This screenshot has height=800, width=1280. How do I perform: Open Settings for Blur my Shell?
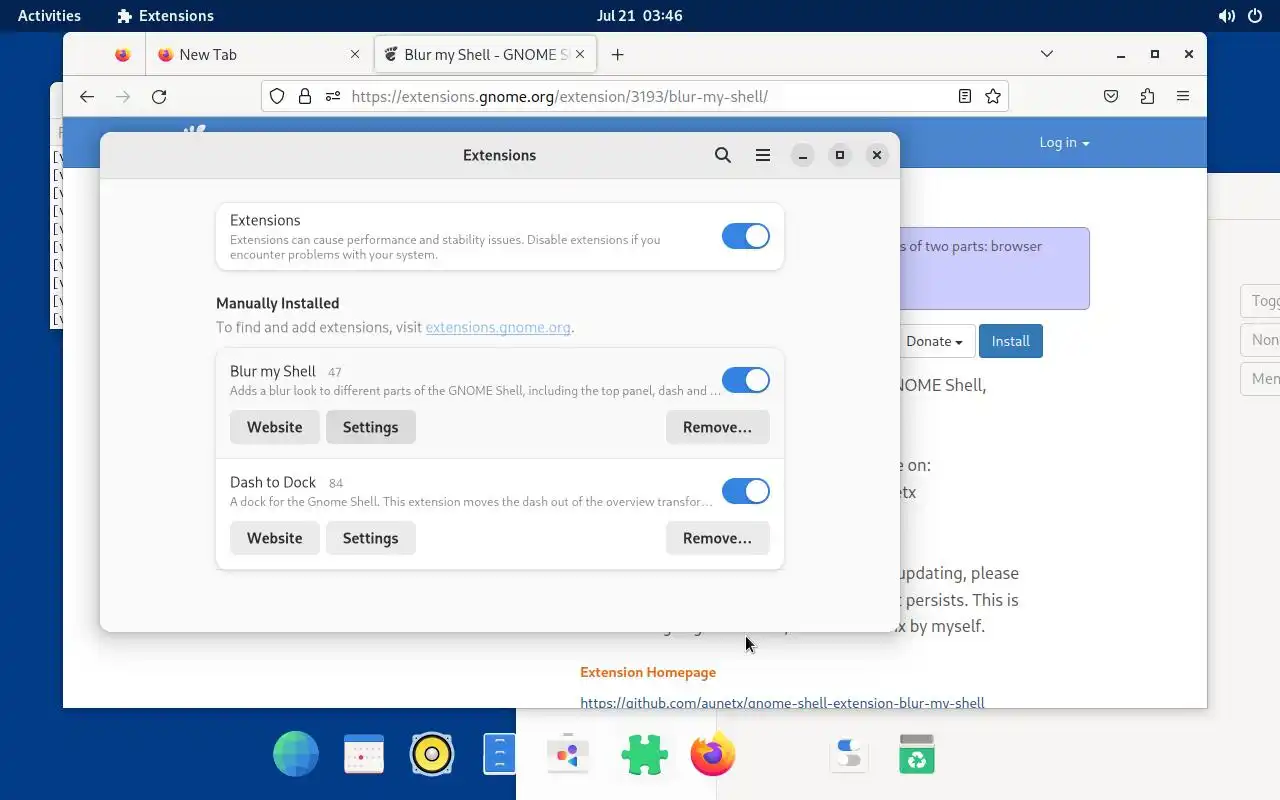pos(371,427)
